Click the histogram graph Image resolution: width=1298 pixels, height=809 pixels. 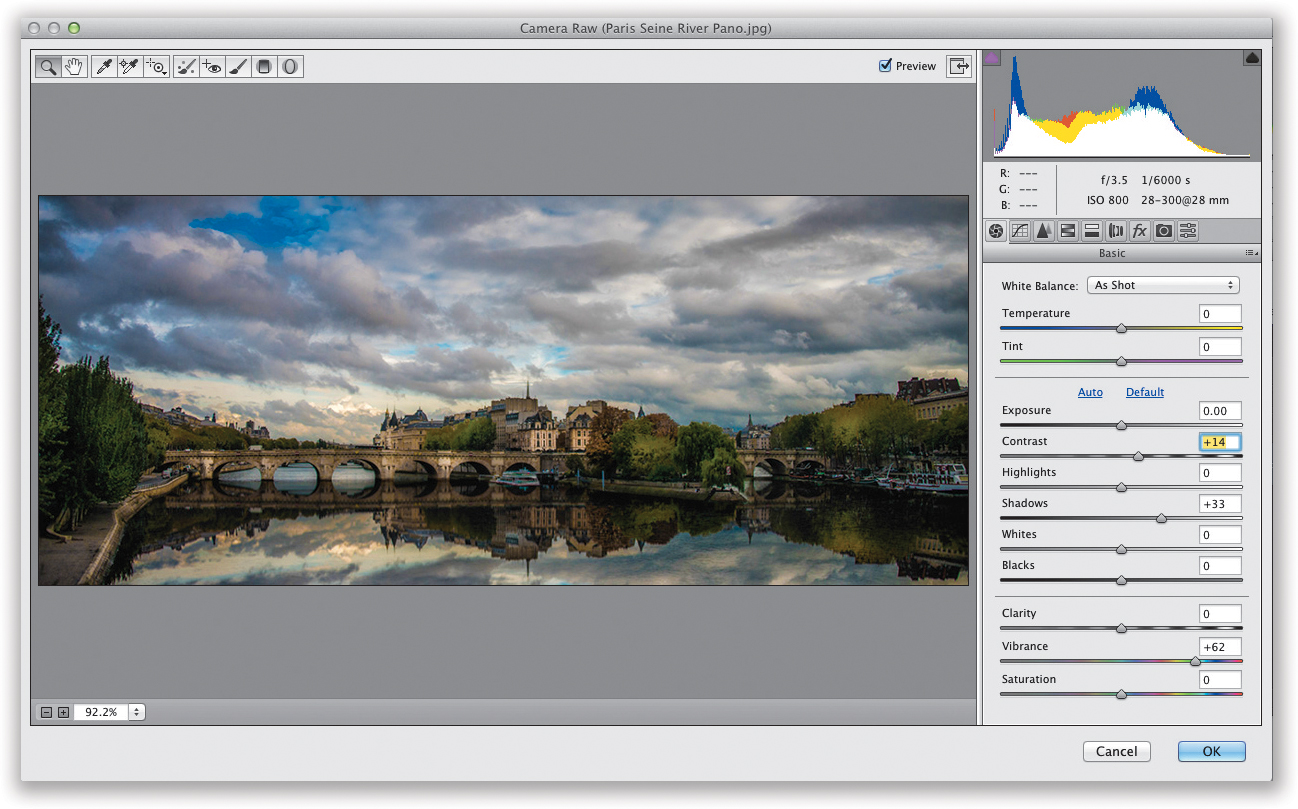[1122, 105]
